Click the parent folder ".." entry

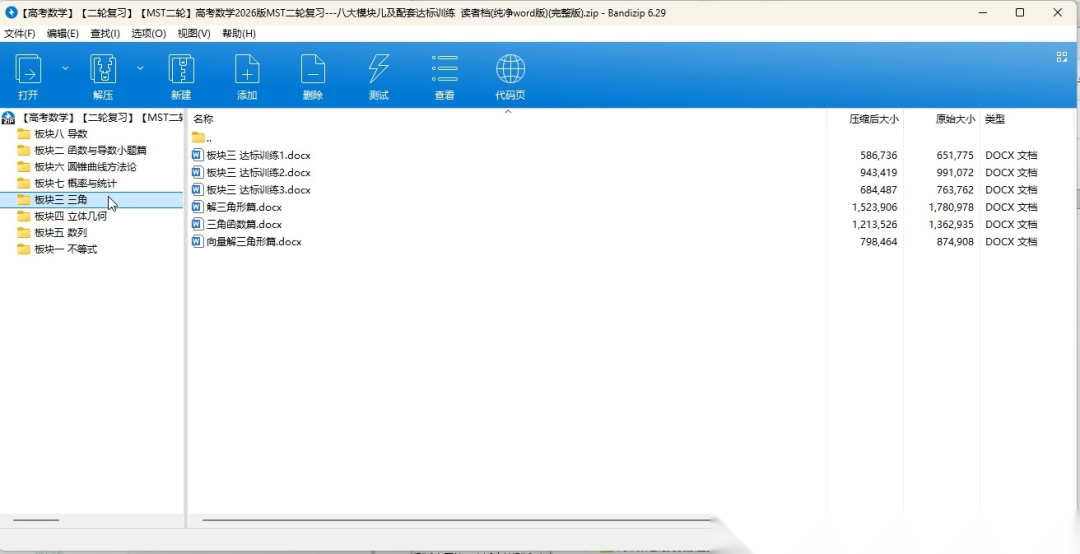pyautogui.click(x=208, y=138)
